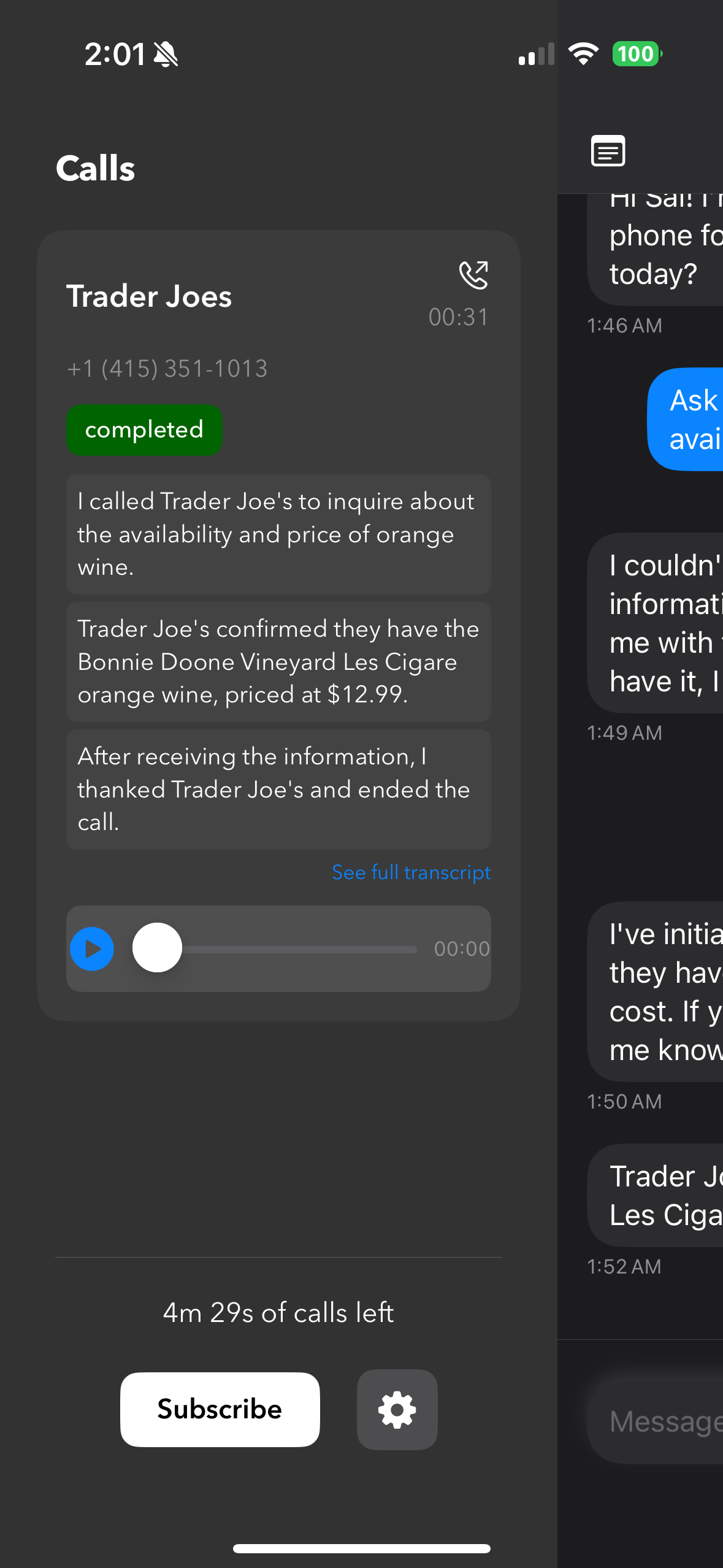This screenshot has height=1568, width=723.
Task: Click the audio scrubber slider knob
Action: 158,948
